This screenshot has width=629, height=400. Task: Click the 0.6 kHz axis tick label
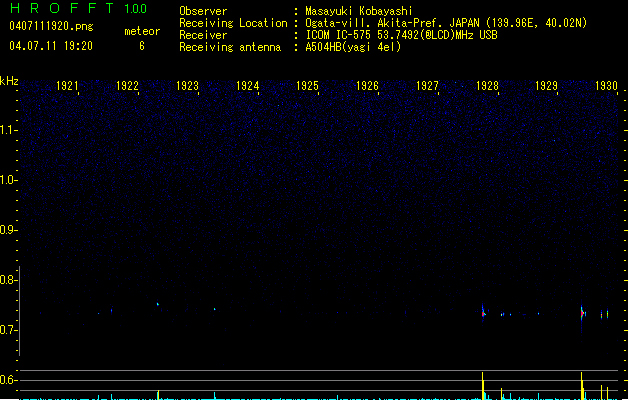click(x=8, y=380)
